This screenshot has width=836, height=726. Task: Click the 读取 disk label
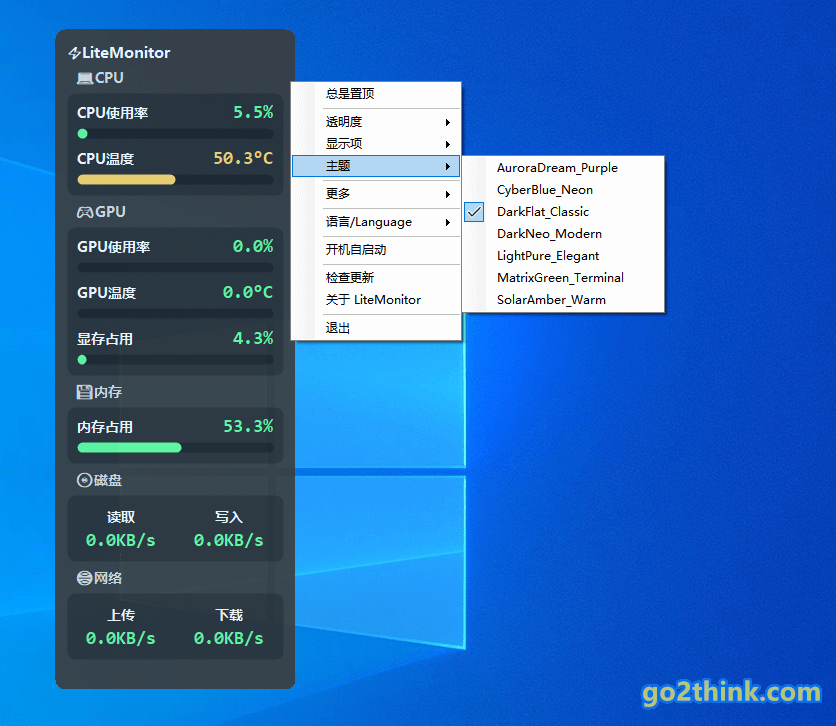[121, 517]
